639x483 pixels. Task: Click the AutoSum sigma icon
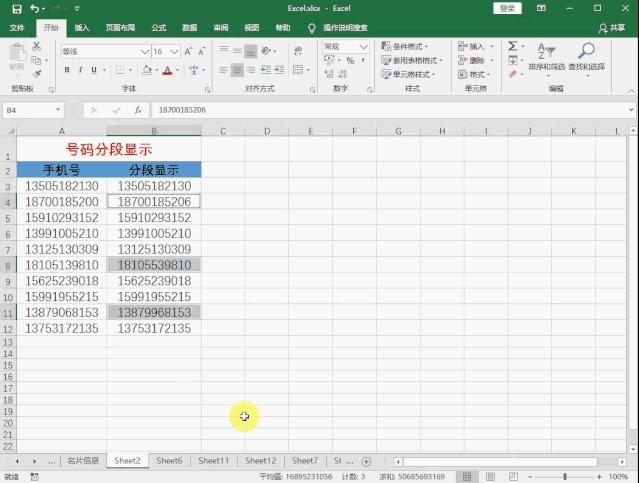pyautogui.click(x=513, y=46)
